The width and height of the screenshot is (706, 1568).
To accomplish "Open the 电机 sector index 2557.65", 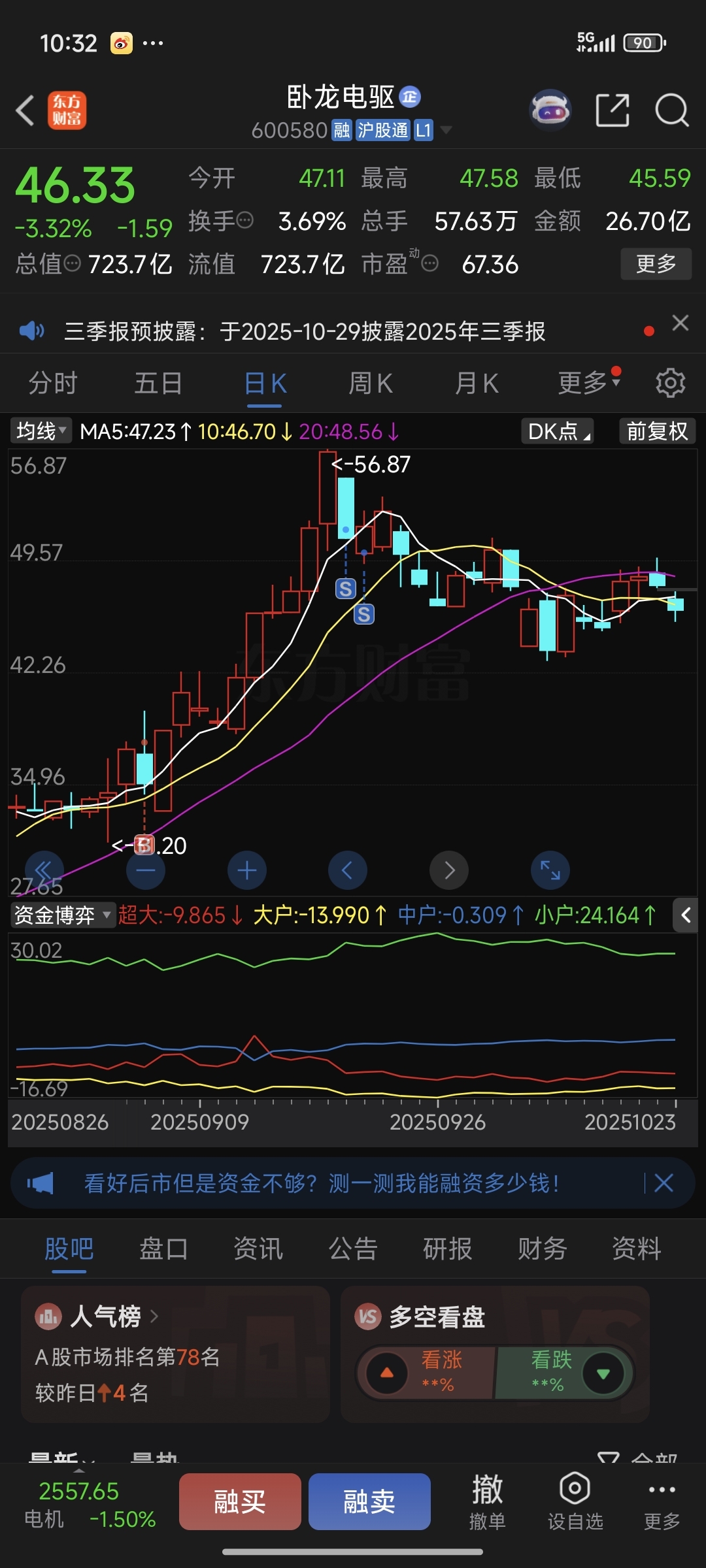I will pos(90,1505).
